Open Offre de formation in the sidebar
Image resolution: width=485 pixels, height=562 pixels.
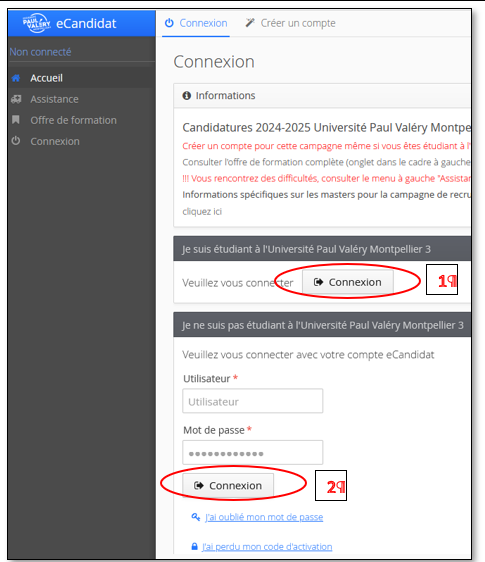click(x=82, y=120)
